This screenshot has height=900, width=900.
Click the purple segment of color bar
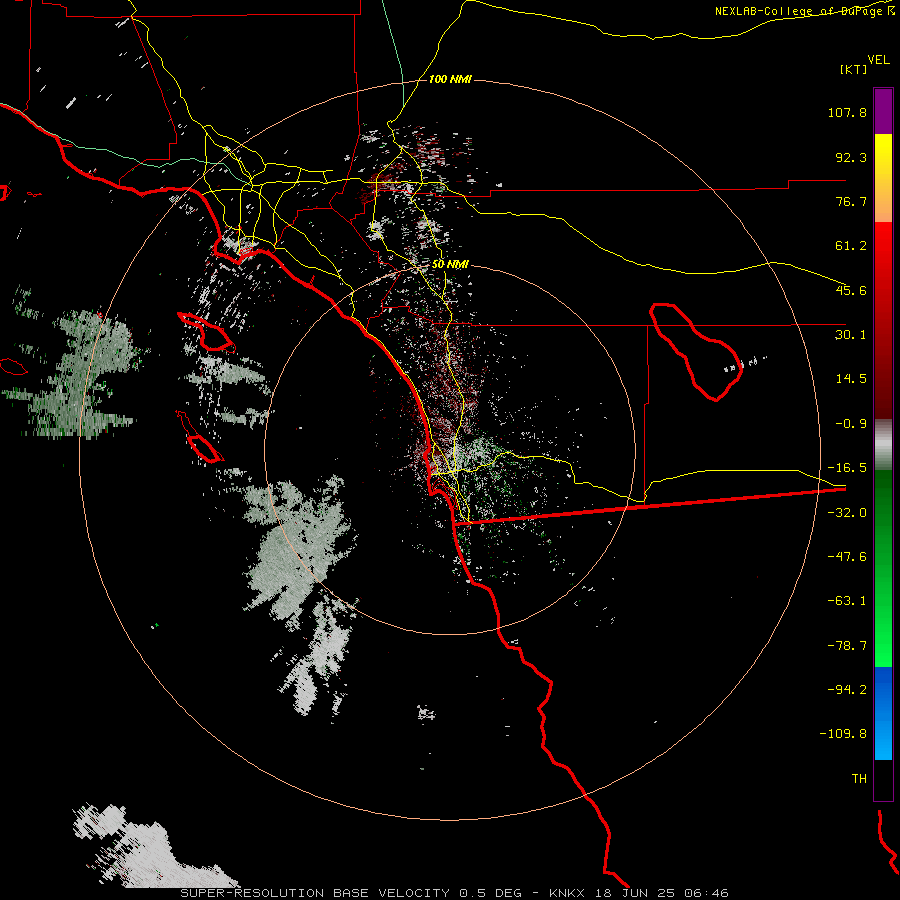(x=883, y=111)
